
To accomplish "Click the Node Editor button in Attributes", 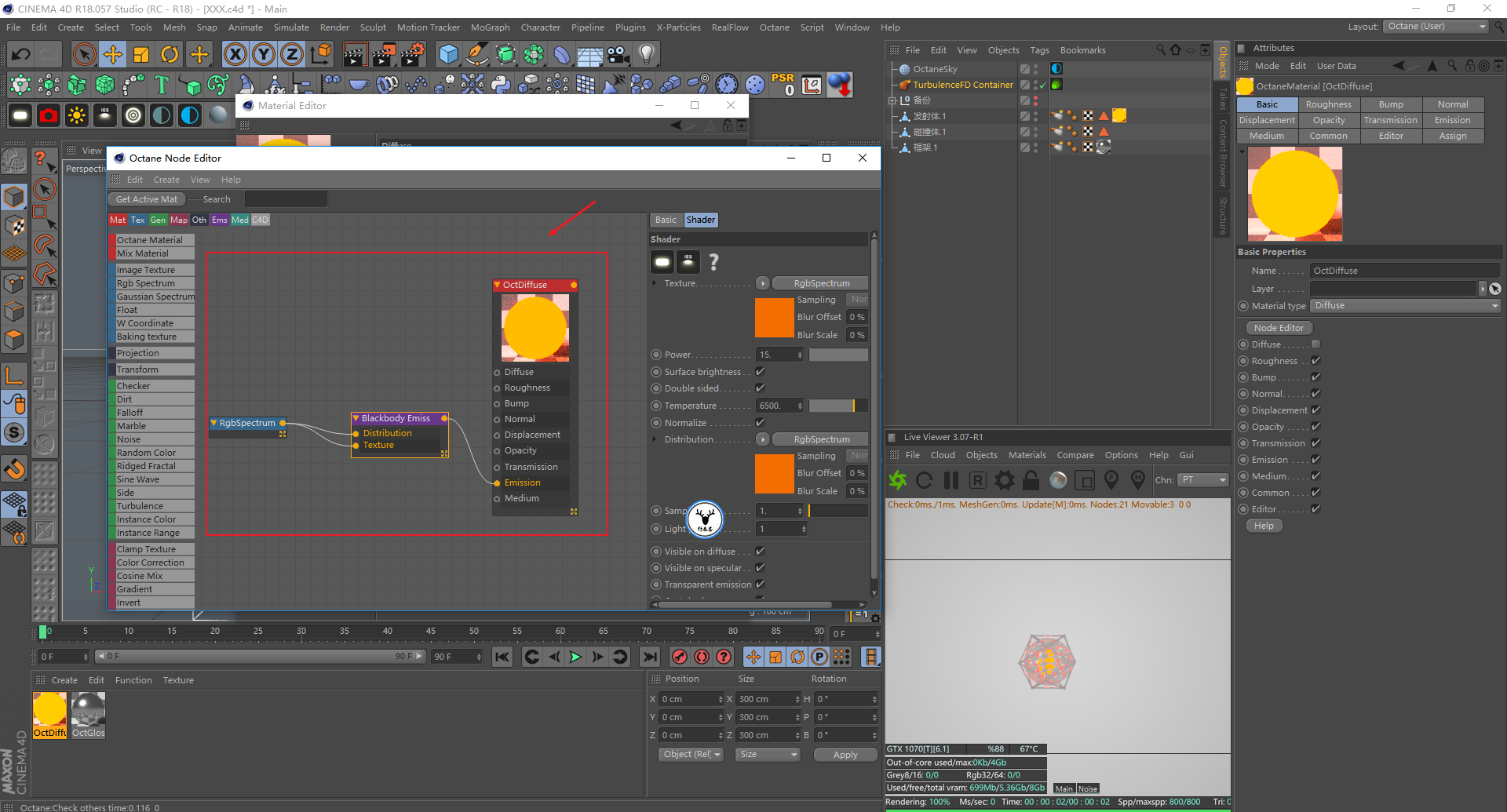I will click(x=1279, y=328).
